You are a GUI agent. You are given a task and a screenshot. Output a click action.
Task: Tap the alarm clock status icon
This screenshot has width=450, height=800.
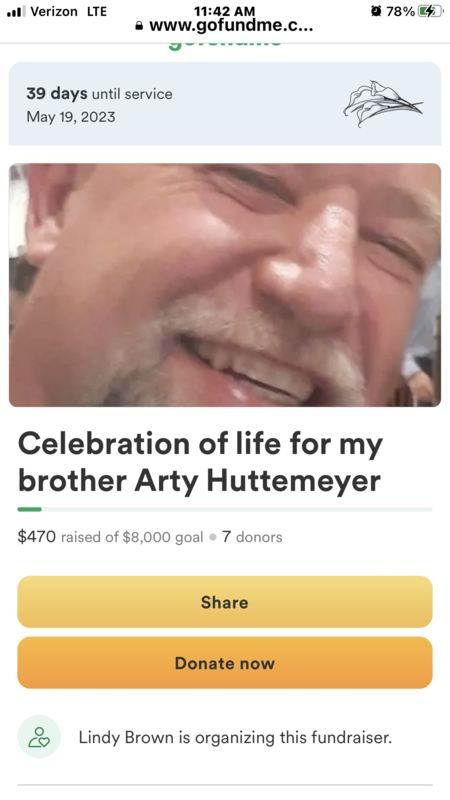click(376, 11)
